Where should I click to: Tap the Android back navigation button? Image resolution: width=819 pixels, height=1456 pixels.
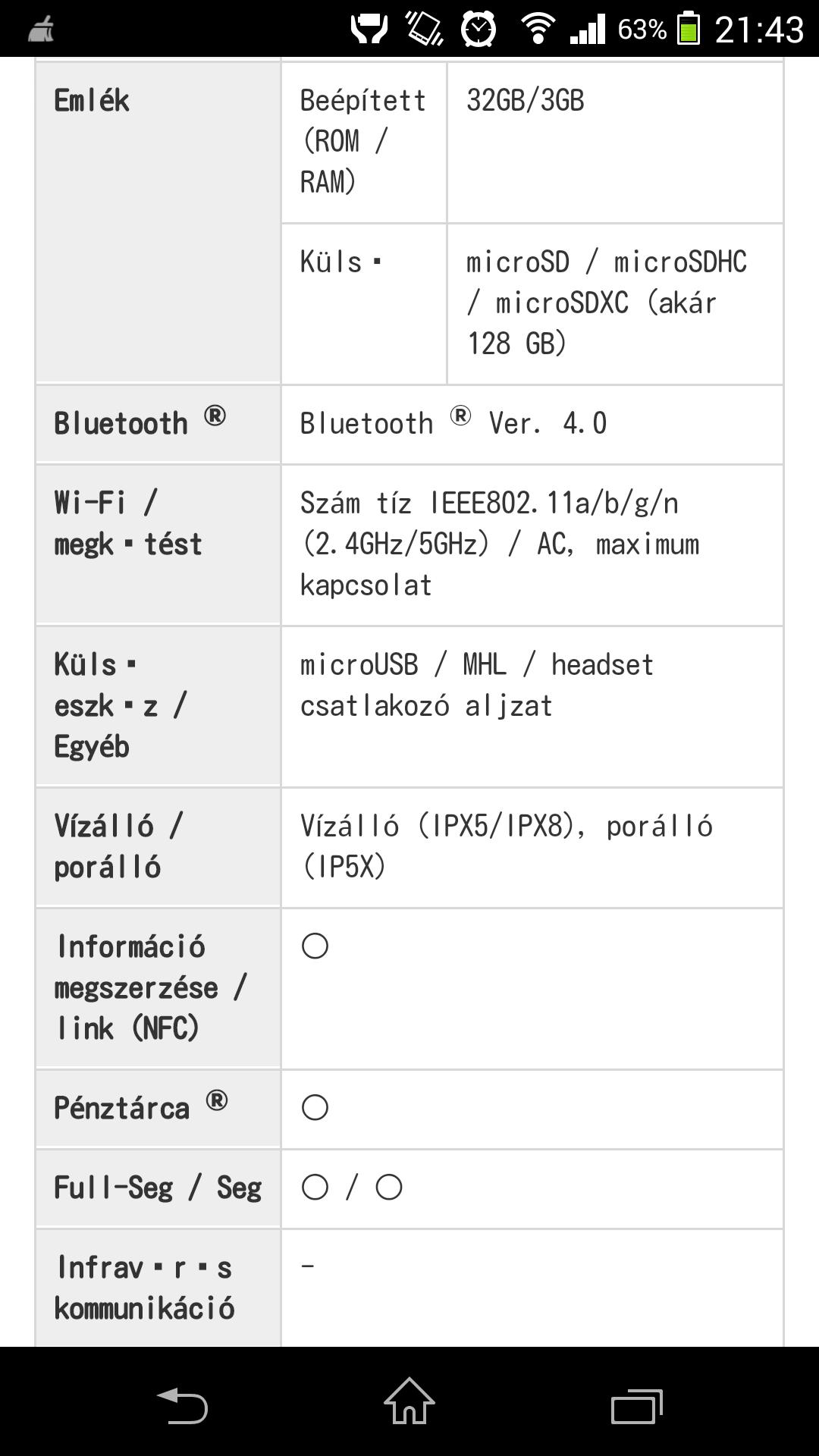(x=182, y=1404)
